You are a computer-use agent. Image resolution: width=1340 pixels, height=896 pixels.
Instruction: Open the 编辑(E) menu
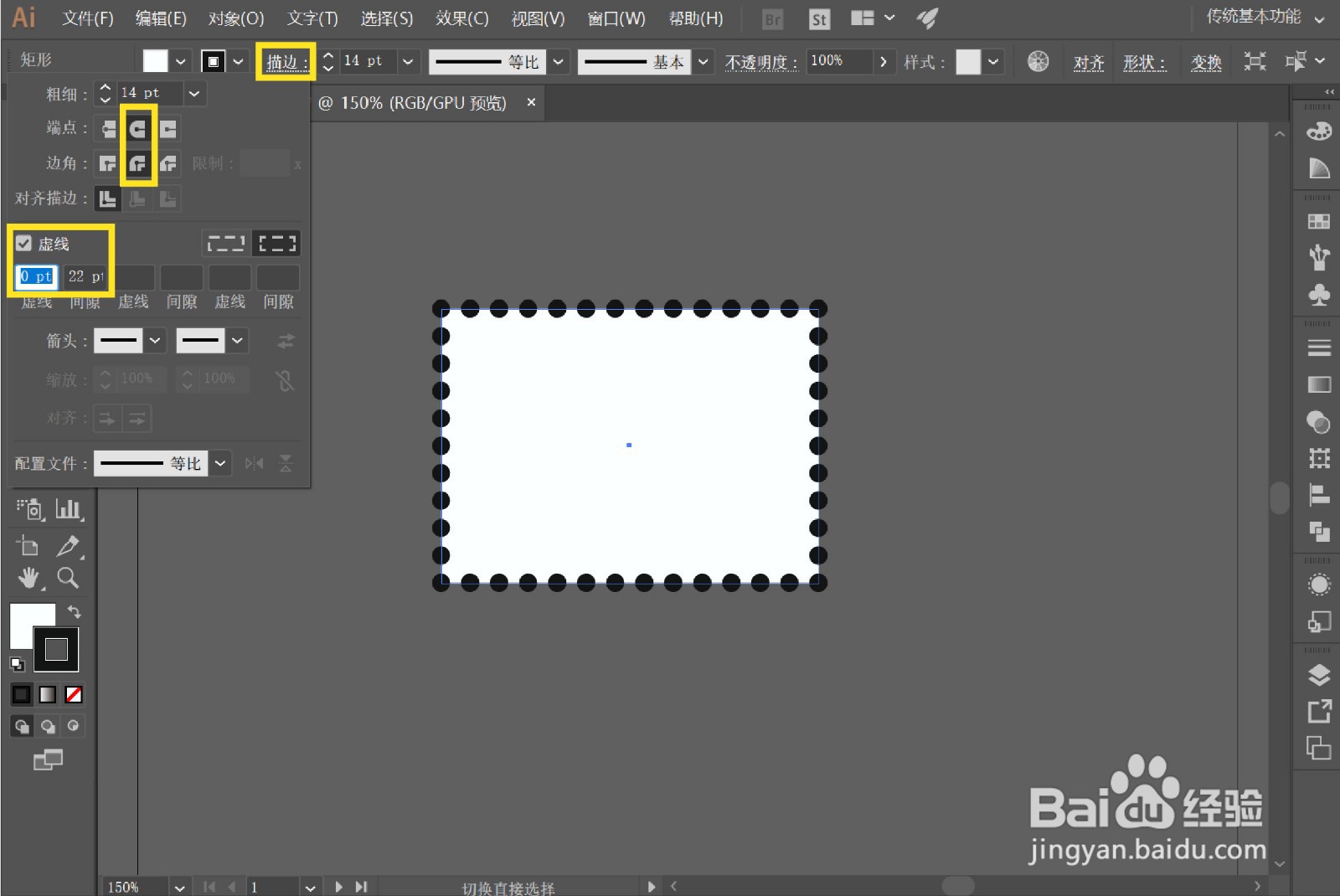point(161,18)
